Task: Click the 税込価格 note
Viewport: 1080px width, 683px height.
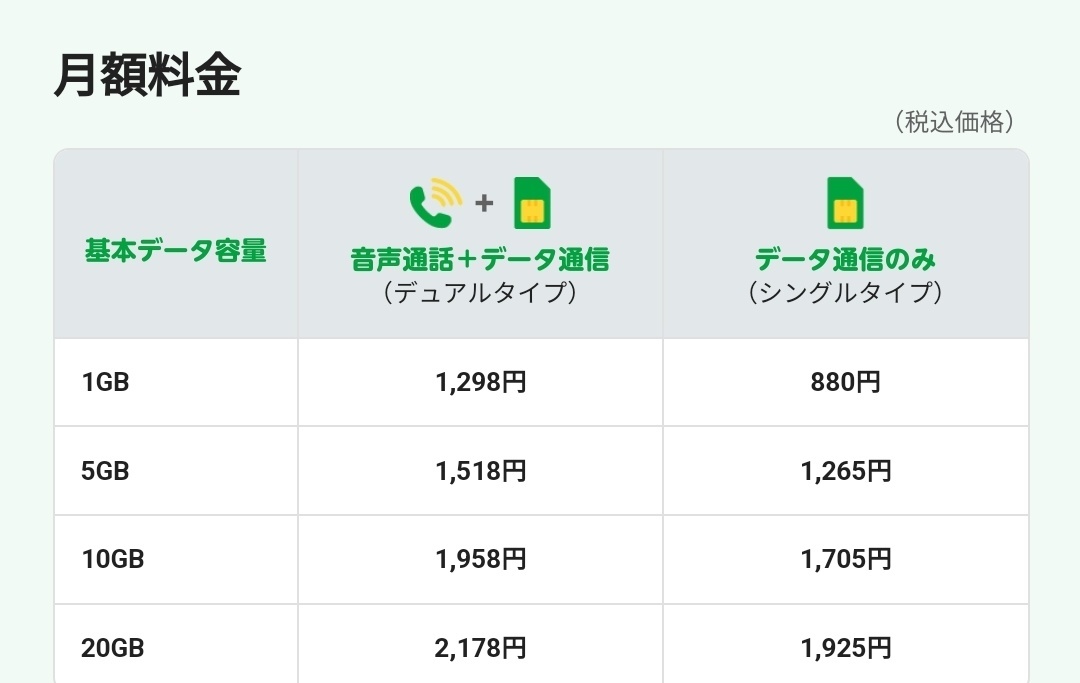Action: point(954,122)
